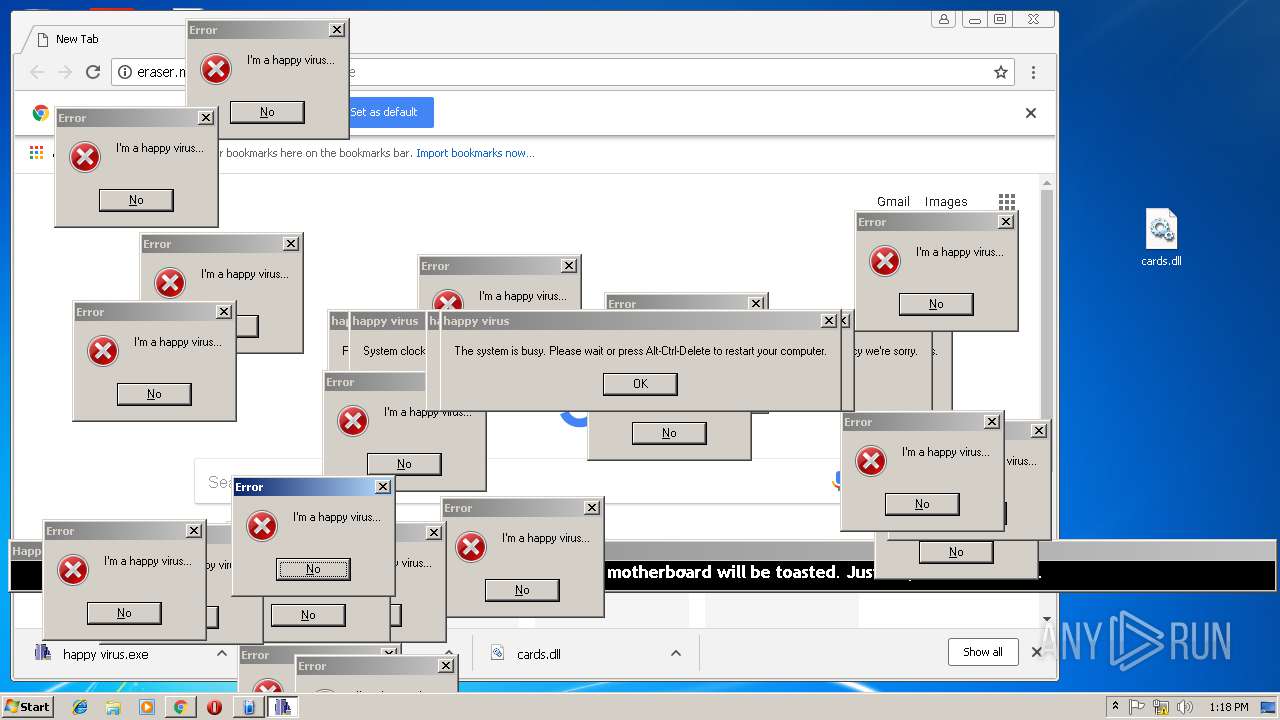Switch to the happy virus taskbar item

click(283, 707)
